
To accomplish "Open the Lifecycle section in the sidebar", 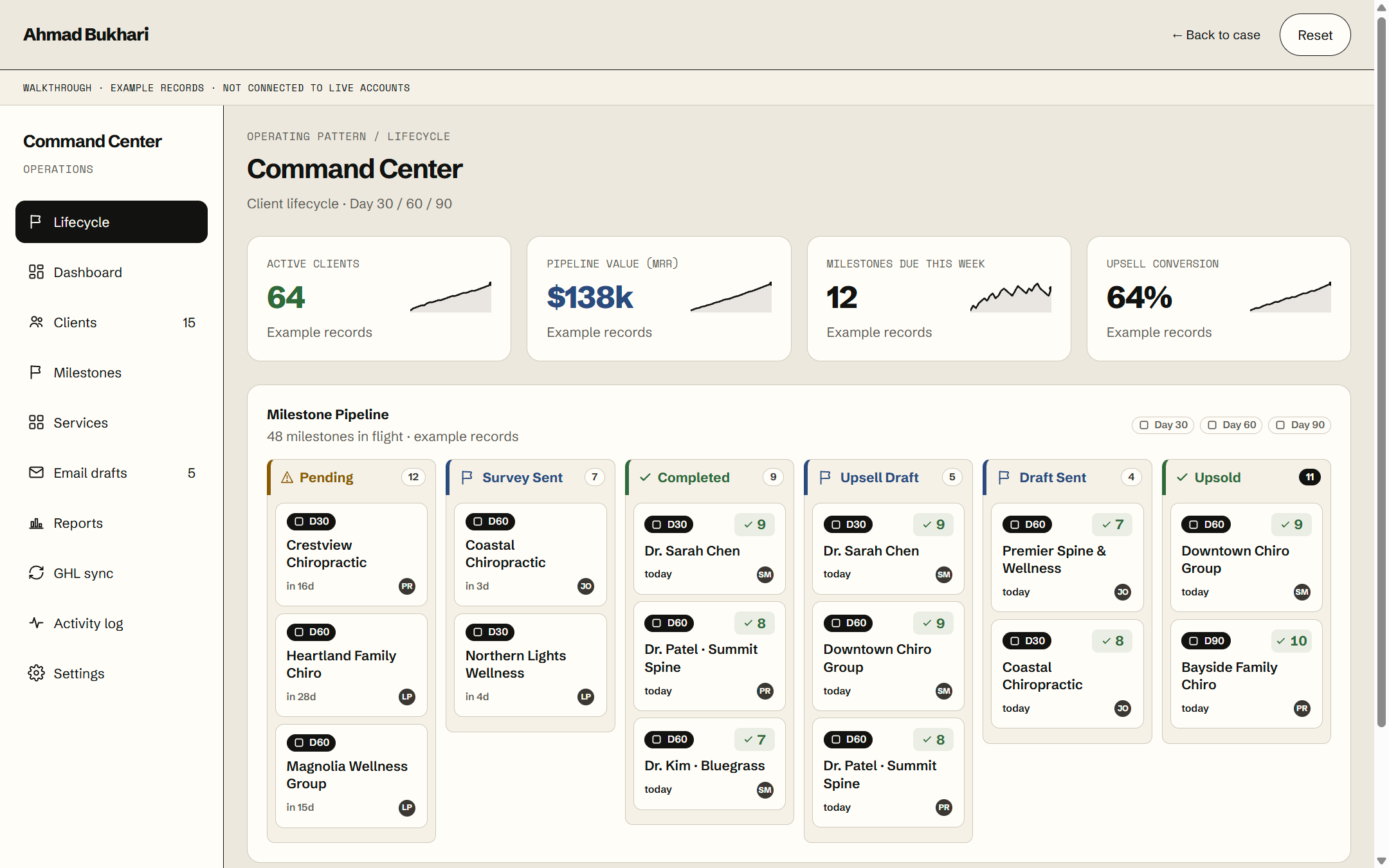I will [x=111, y=222].
